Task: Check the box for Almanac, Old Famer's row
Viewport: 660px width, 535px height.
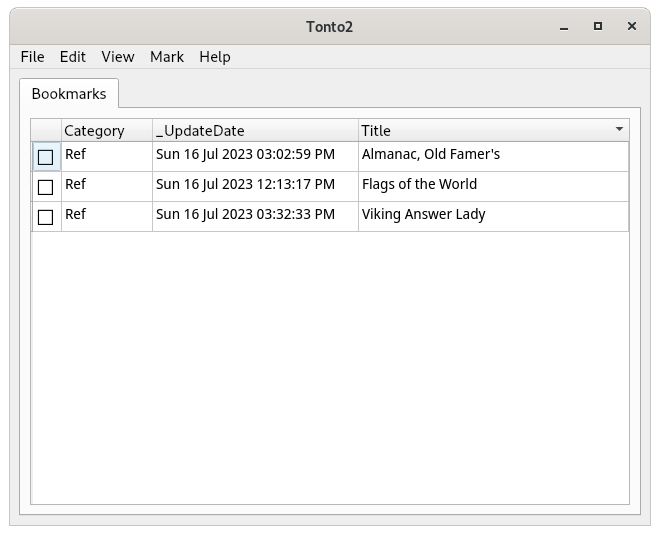Action: click(x=45, y=157)
